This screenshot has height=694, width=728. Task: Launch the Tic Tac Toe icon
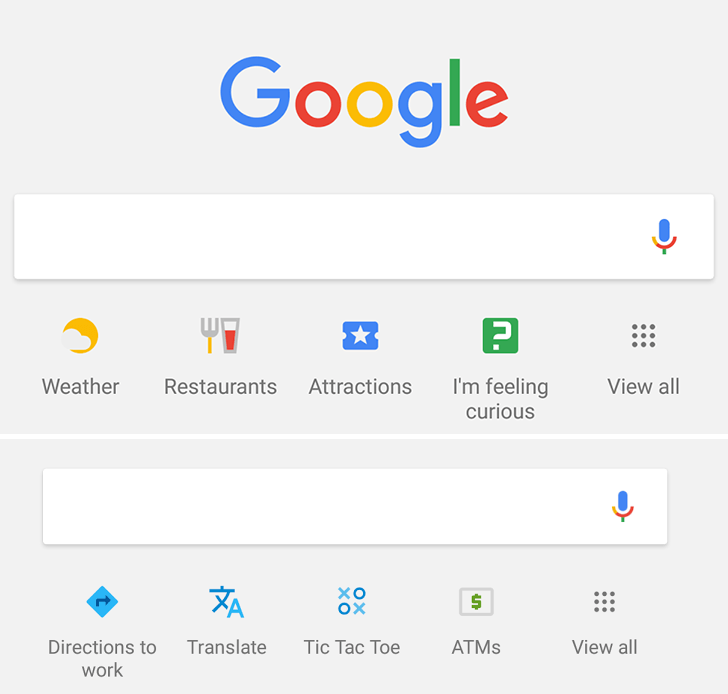(x=351, y=601)
